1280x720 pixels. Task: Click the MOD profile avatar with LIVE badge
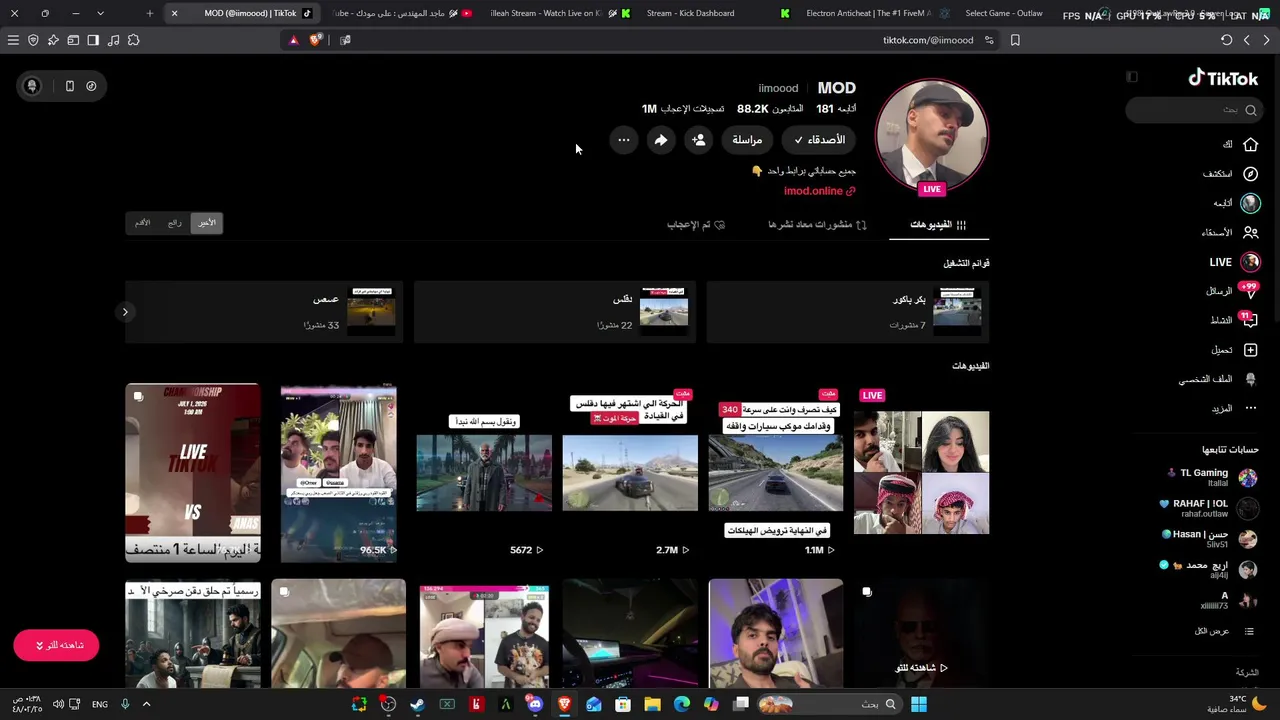(932, 136)
